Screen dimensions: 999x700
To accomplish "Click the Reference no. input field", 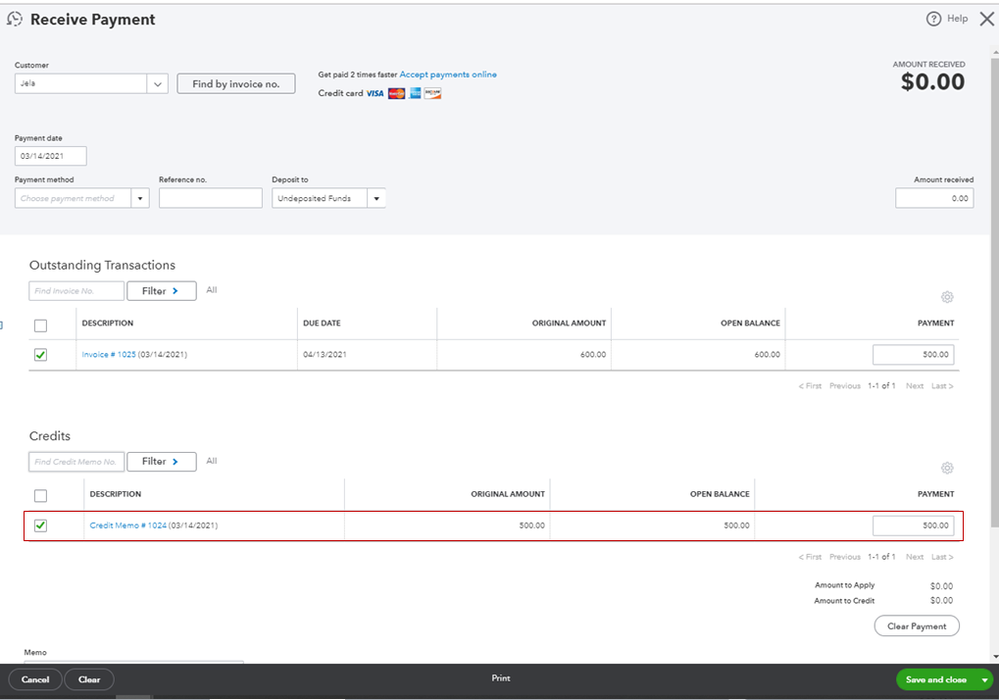I will 210,198.
